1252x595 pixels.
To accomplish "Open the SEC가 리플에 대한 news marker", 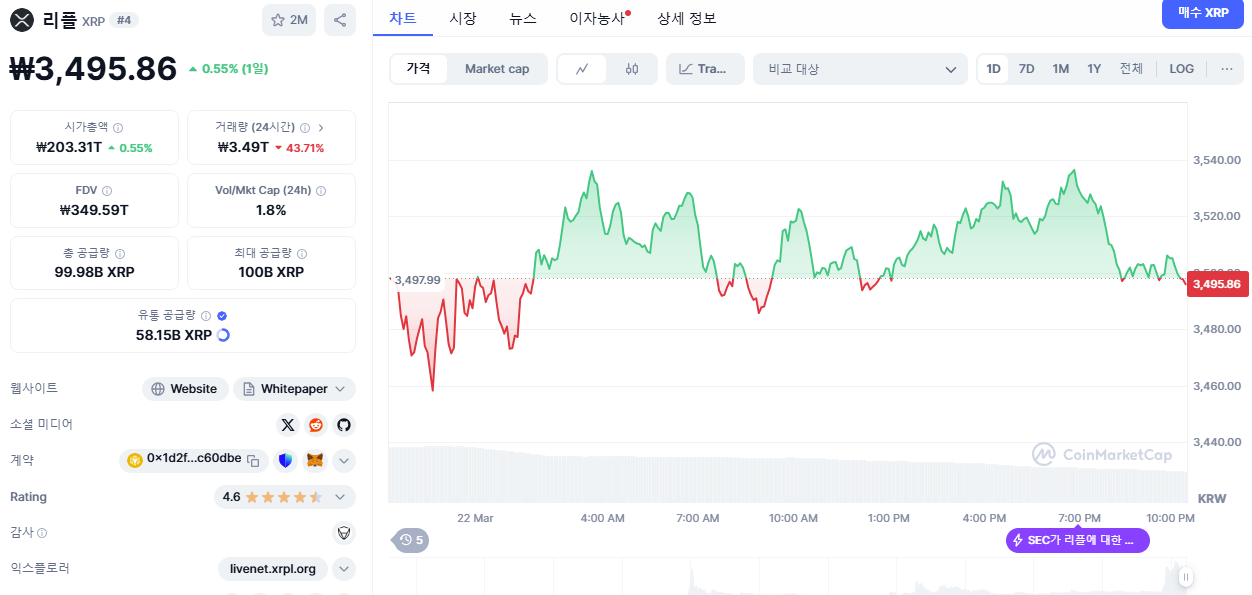I will click(x=1078, y=540).
